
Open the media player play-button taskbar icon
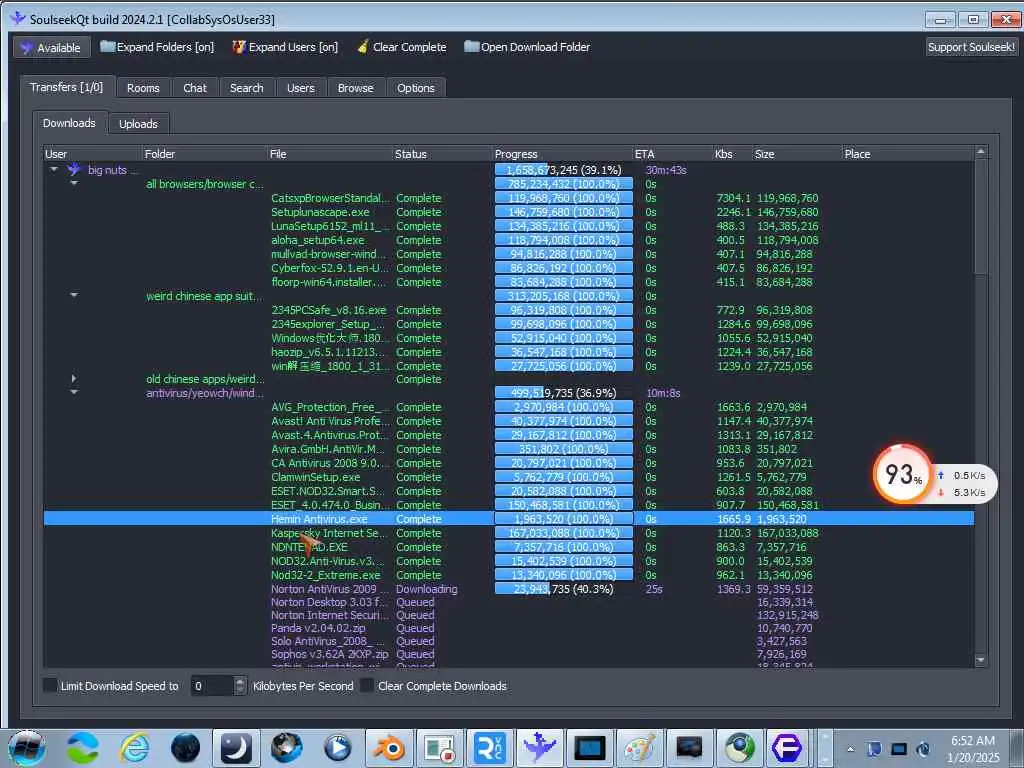coord(338,748)
